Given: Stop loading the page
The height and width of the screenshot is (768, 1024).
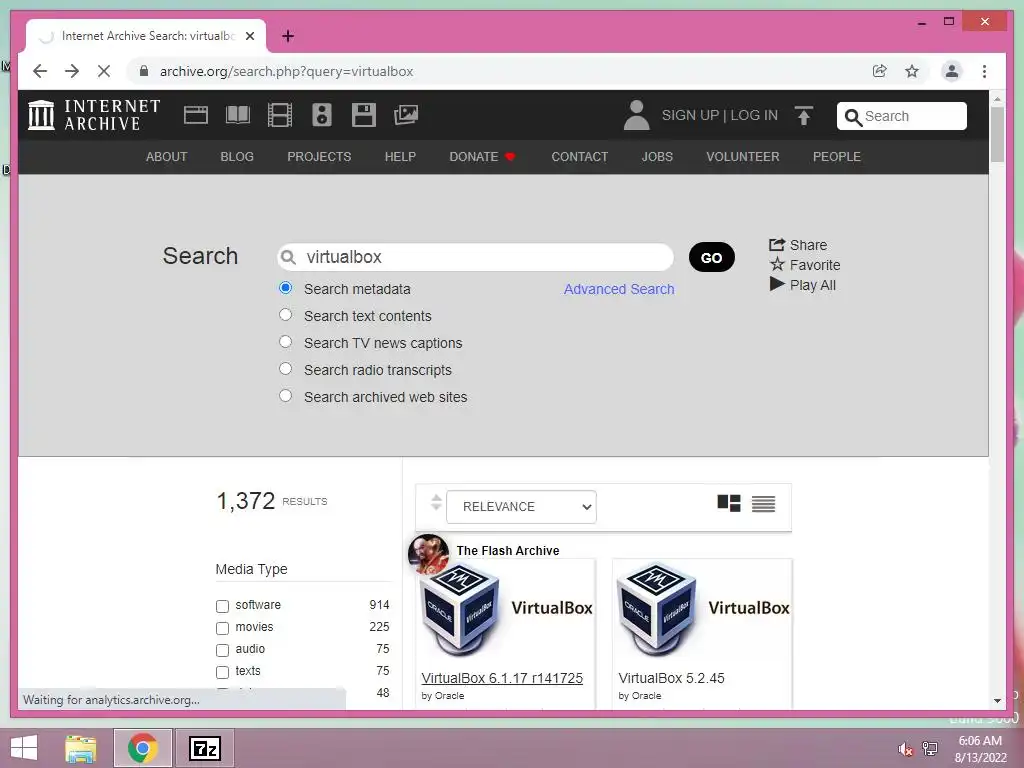Looking at the screenshot, I should click(104, 71).
